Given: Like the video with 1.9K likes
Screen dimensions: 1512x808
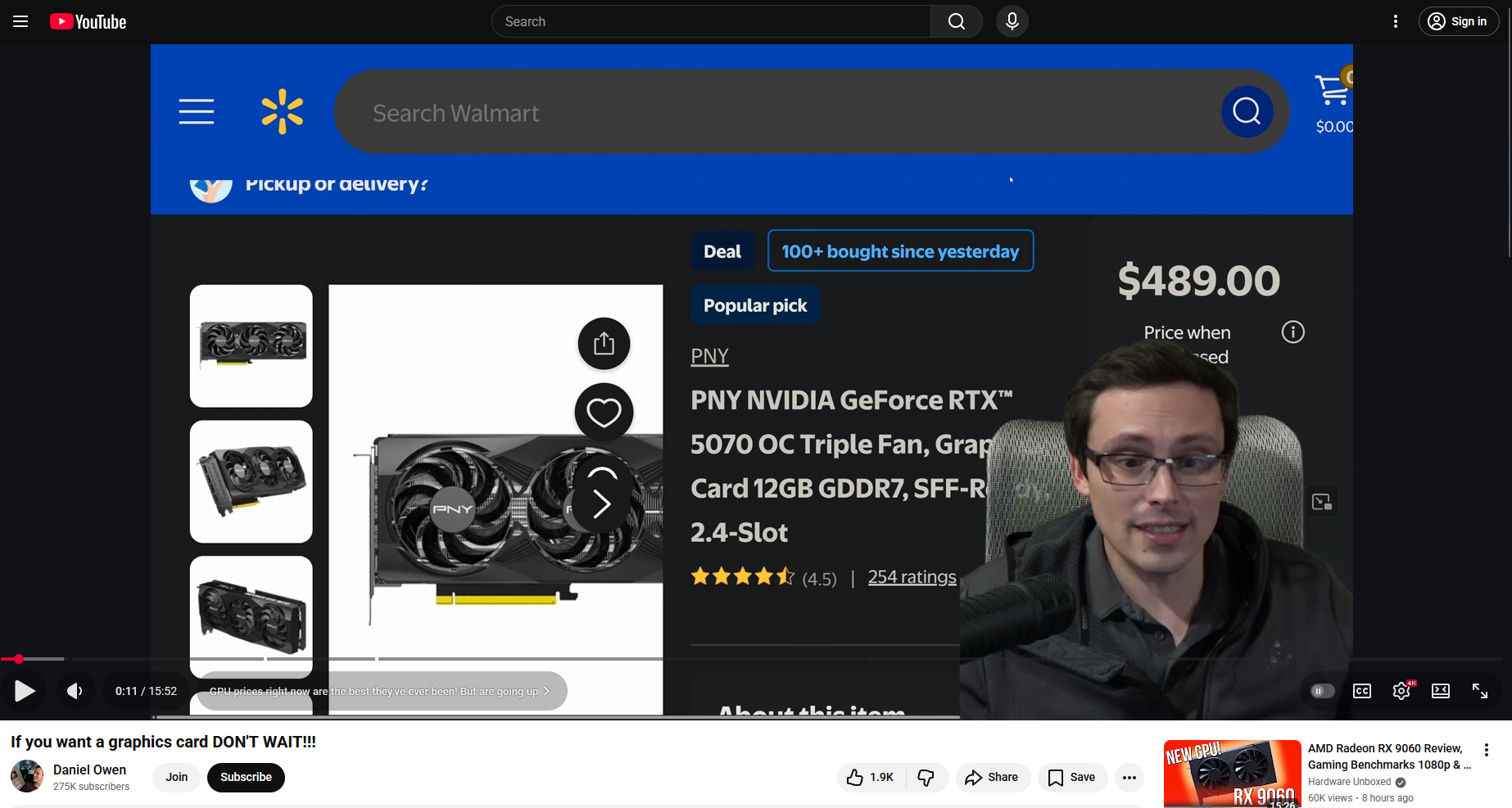Looking at the screenshot, I should tap(871, 777).
